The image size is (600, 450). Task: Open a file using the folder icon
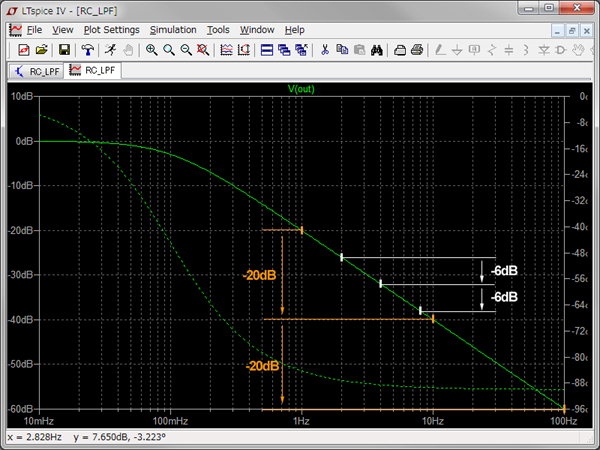(41, 50)
